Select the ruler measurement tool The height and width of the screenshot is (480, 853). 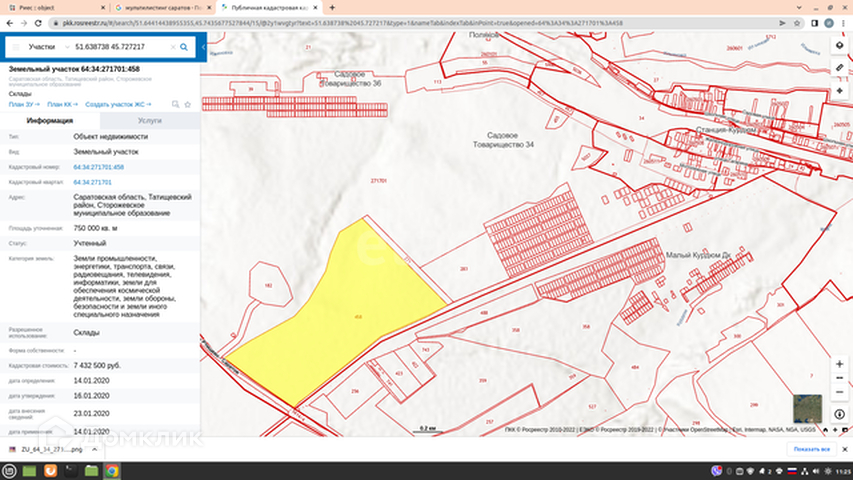point(839,67)
